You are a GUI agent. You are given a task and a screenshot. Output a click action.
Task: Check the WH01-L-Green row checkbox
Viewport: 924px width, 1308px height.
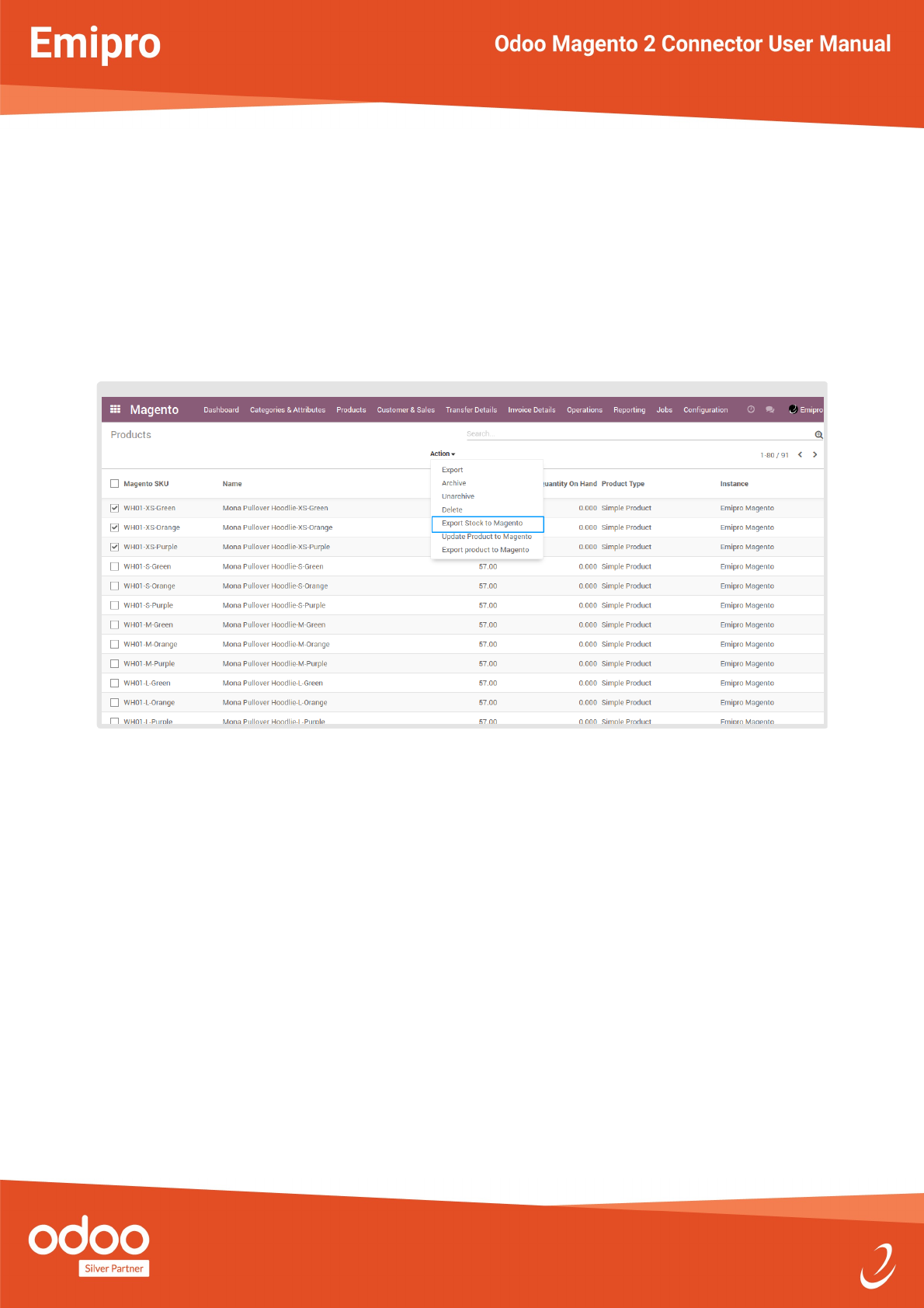pos(115,683)
